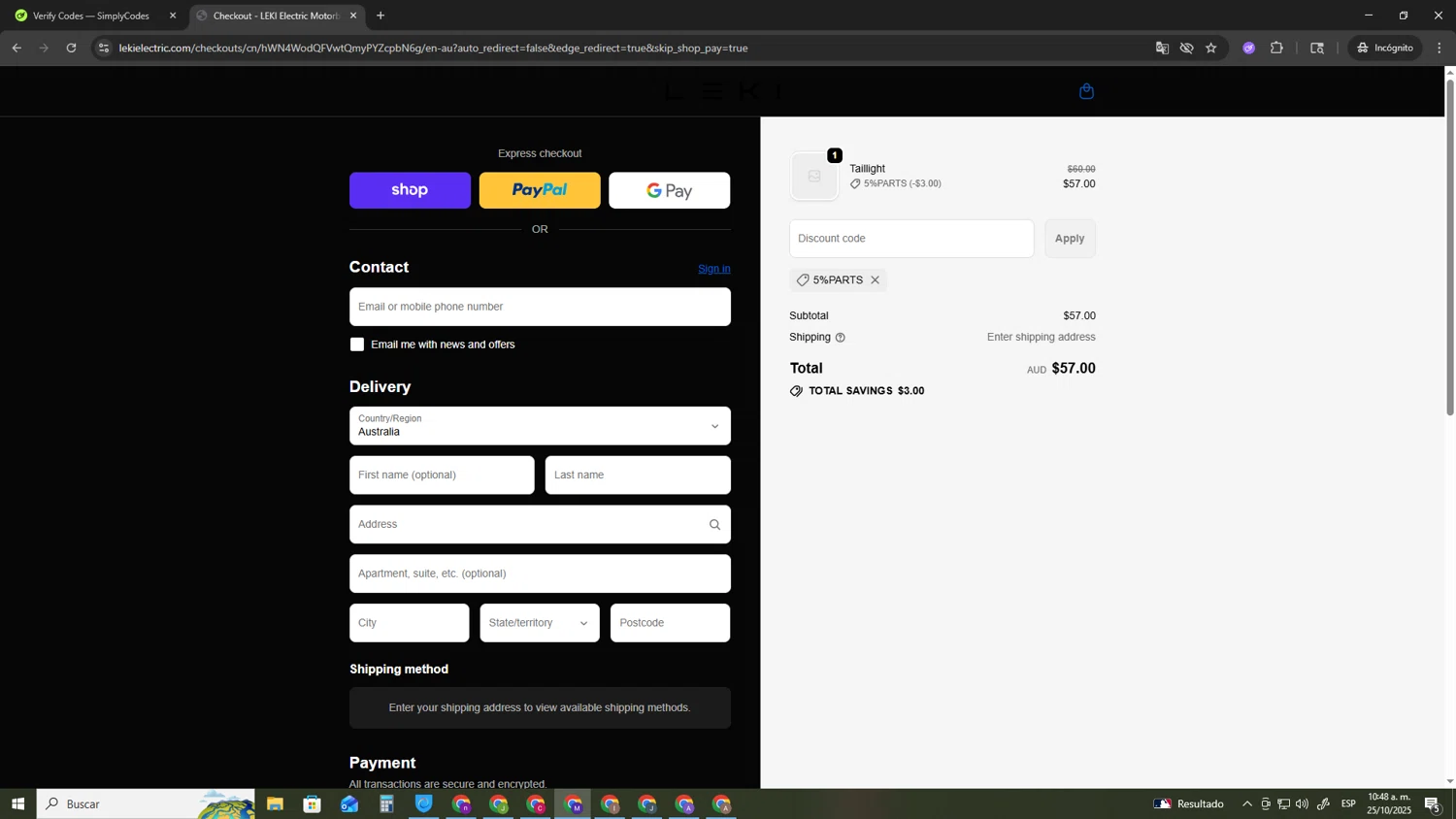1456x819 pixels.
Task: Open the volume speaker tray icon
Action: (1302, 803)
